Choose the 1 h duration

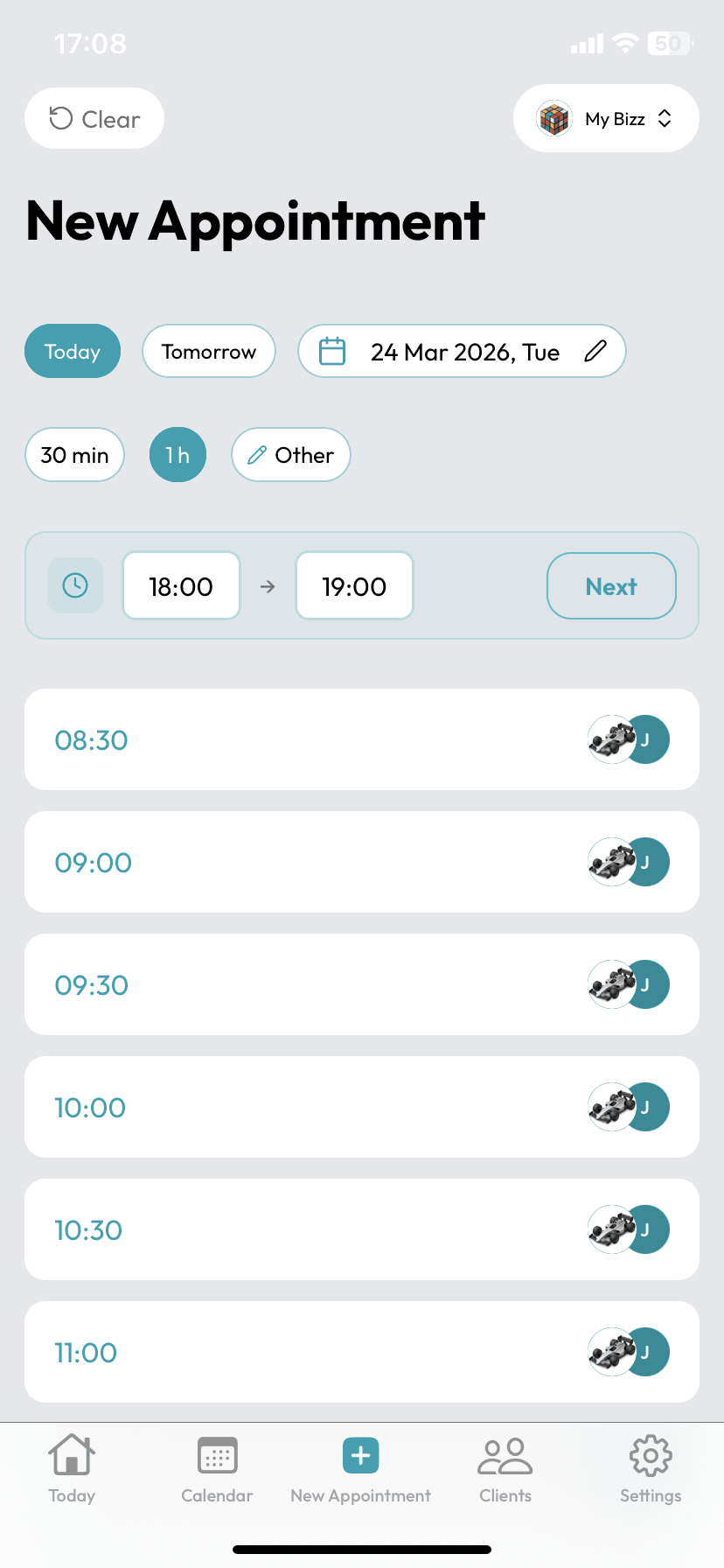click(178, 455)
